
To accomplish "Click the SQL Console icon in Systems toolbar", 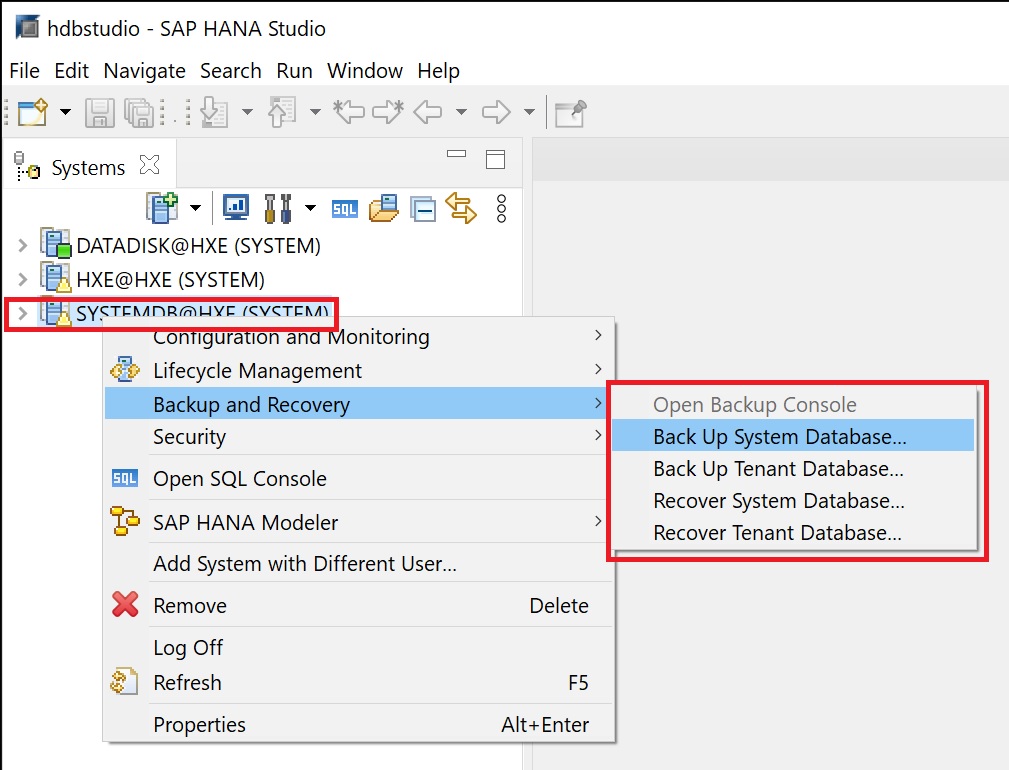I will (345, 209).
